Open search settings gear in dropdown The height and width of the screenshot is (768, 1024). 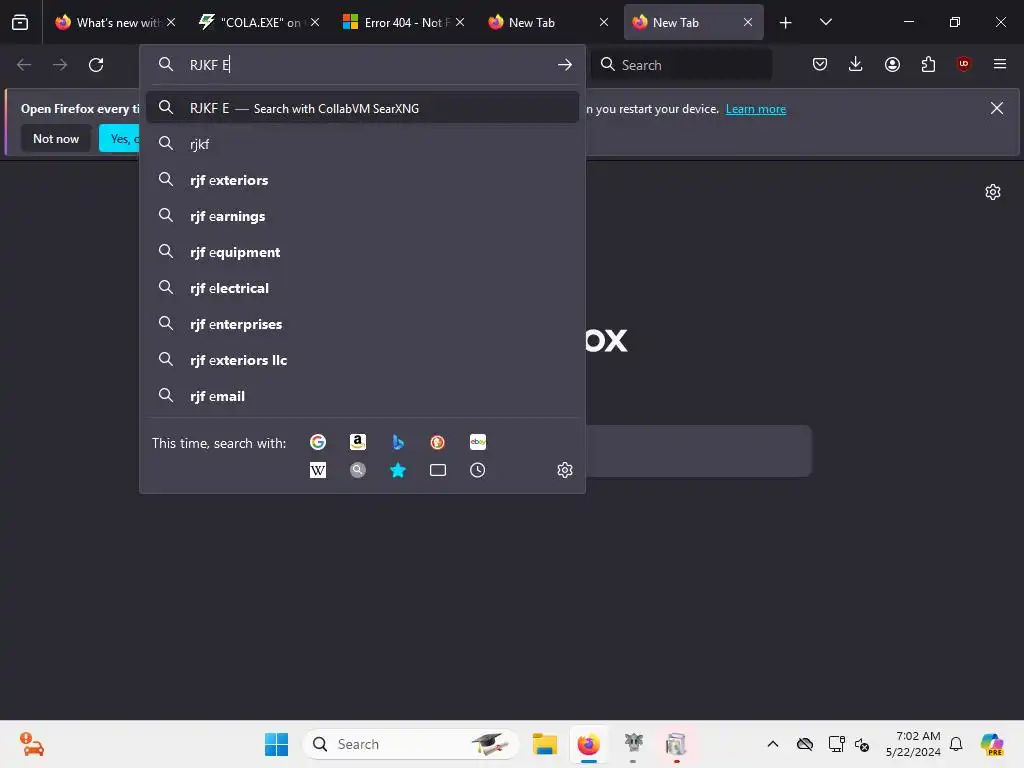[565, 470]
